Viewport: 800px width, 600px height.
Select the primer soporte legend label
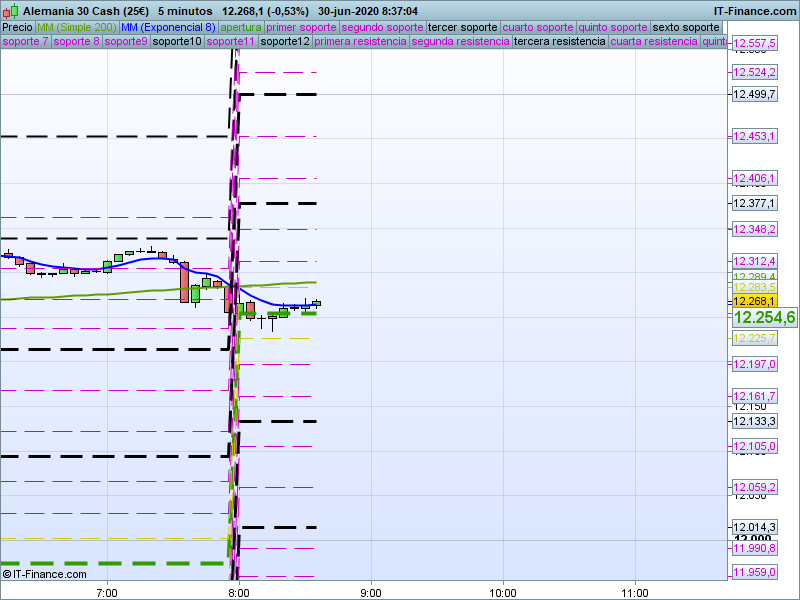tap(301, 27)
